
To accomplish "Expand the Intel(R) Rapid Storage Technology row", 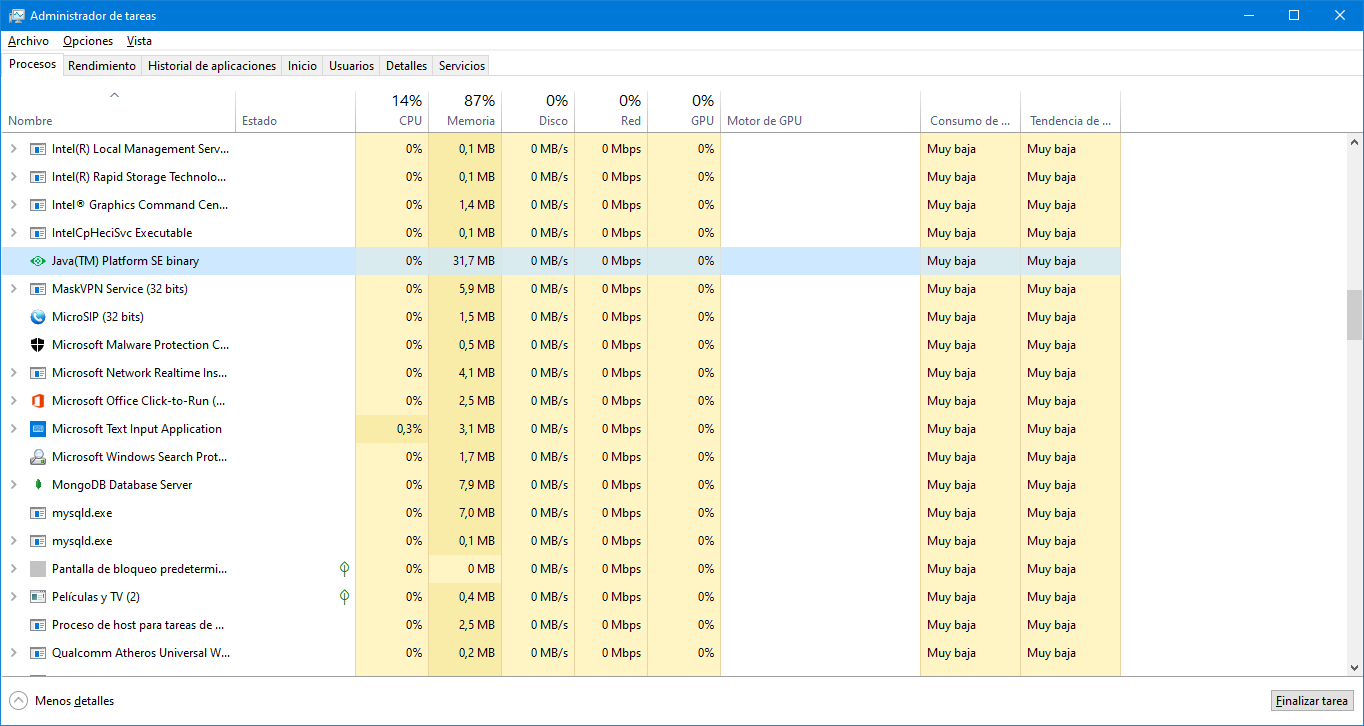I will pos(13,177).
